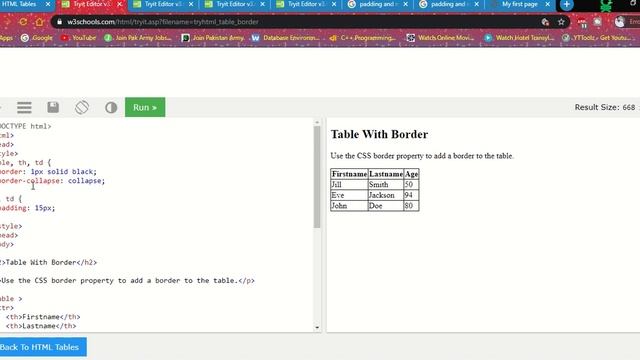Click the Age header cell in result
Screen dimensions: 640x360
click(x=411, y=174)
